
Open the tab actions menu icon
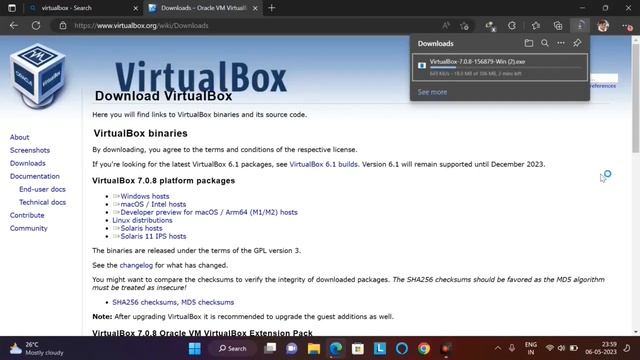[12, 8]
